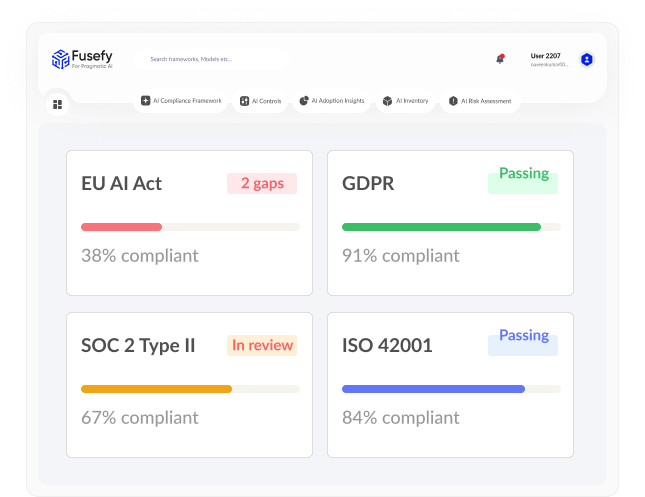
Task: Click the EU AI Act progress bar
Action: pyautogui.click(x=190, y=227)
